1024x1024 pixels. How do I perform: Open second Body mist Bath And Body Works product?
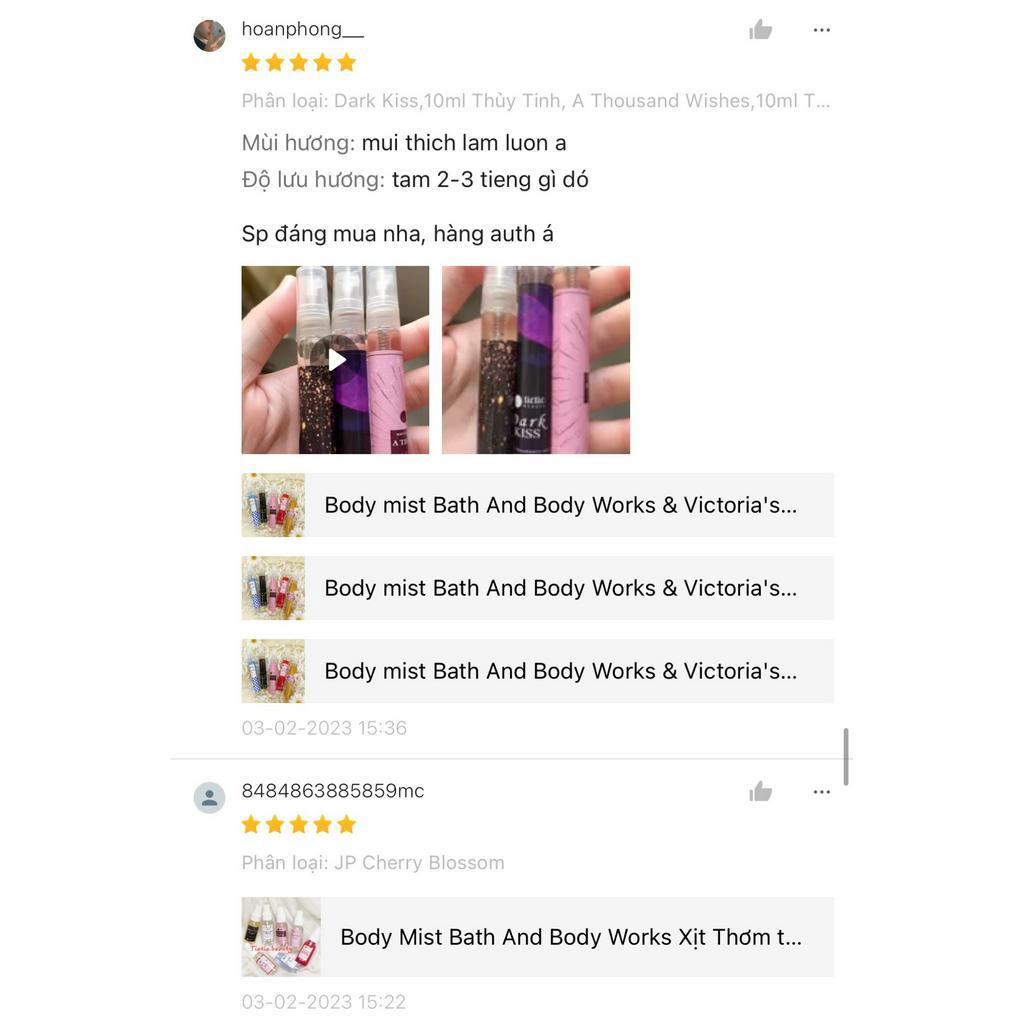pyautogui.click(x=537, y=588)
